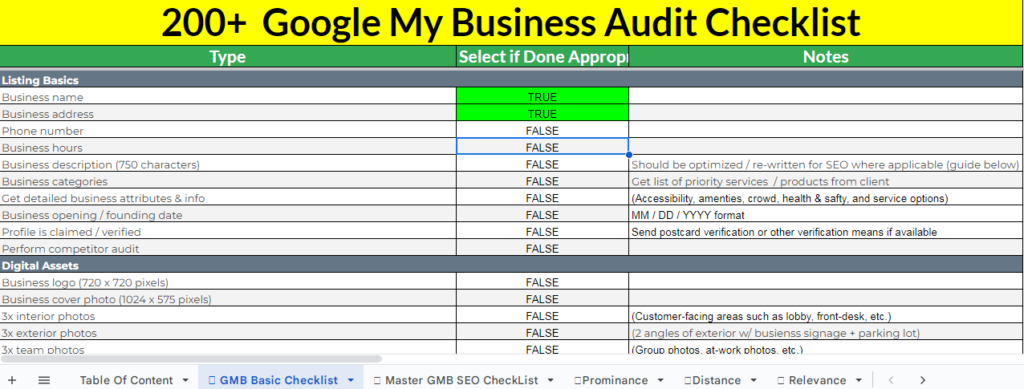
Task: Click the horizontal scrollbar thumb
Action: pos(192,358)
